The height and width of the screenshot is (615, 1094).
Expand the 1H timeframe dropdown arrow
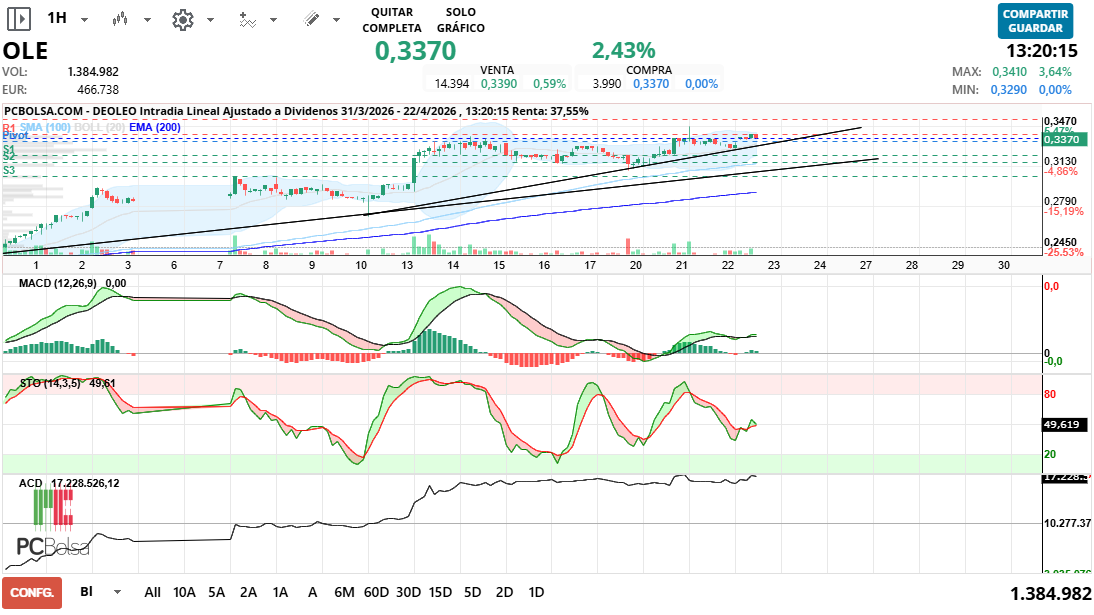point(84,20)
